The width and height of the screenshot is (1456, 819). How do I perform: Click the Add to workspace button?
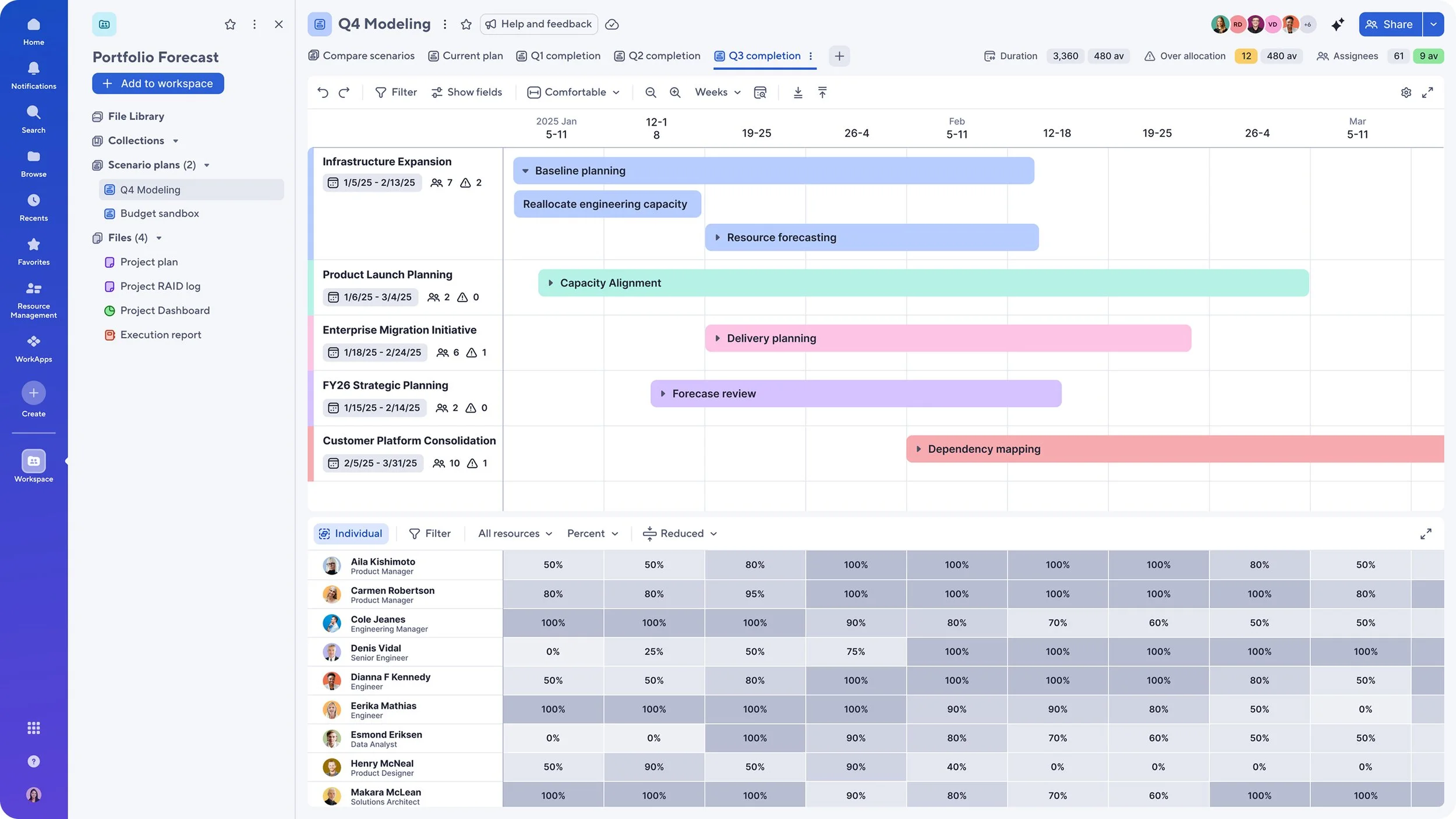point(158,83)
